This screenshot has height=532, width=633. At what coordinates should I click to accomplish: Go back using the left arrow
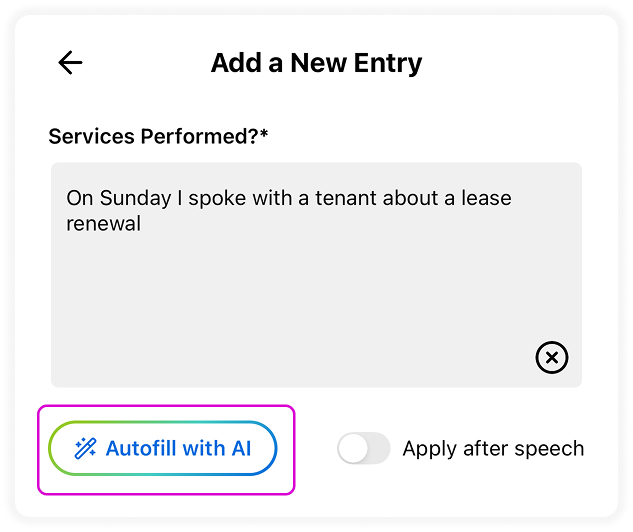[x=70, y=63]
